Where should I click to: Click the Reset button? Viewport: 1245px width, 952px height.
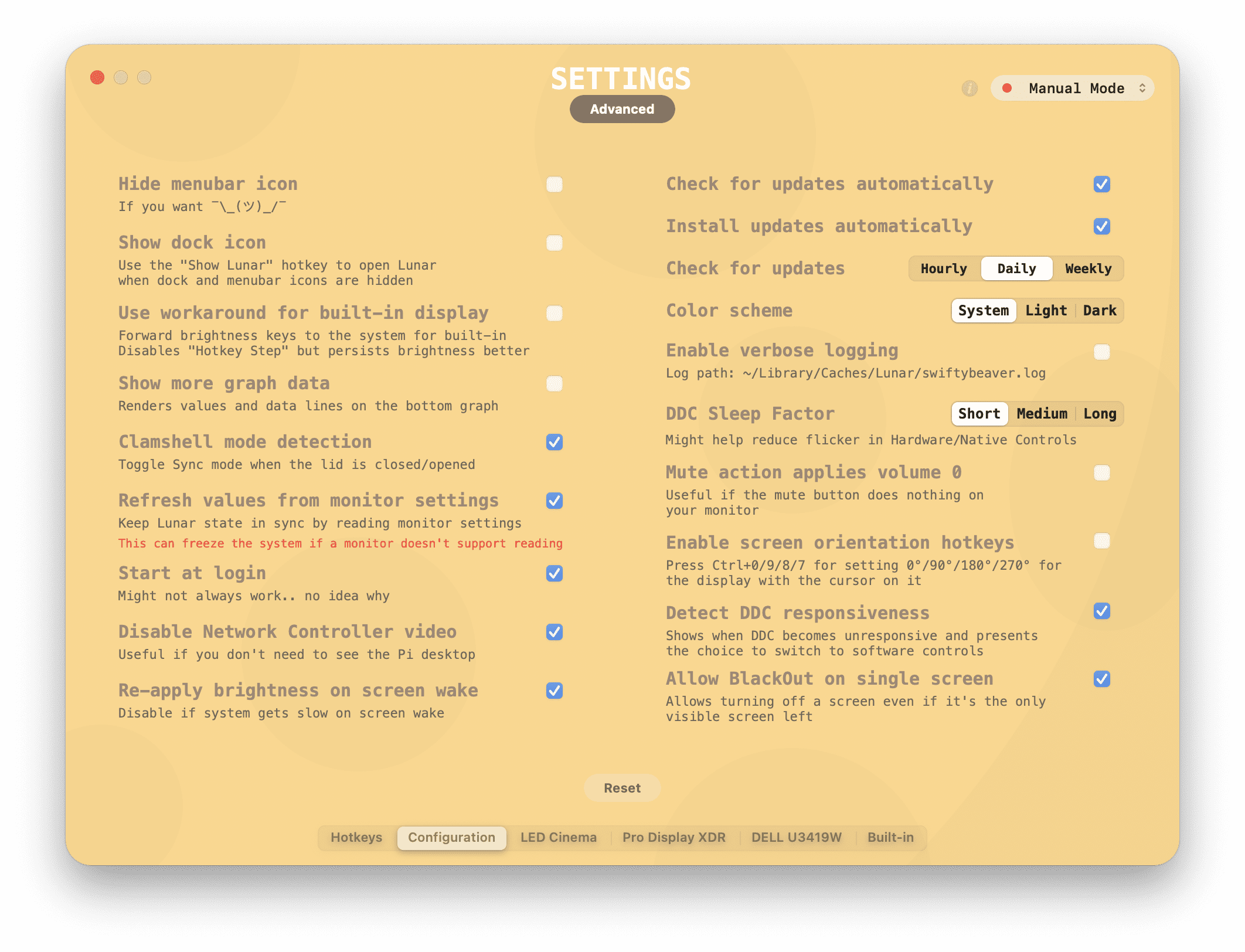point(622,788)
